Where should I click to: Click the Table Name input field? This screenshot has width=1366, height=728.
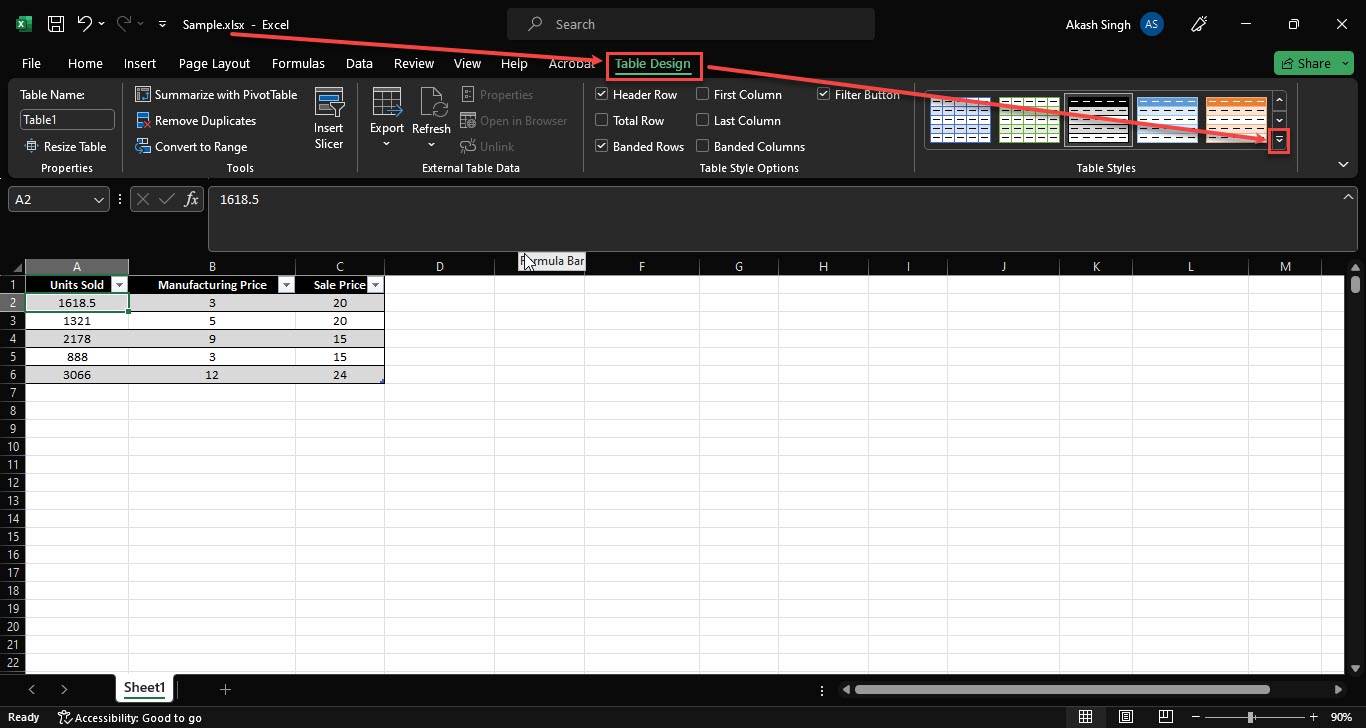pos(66,118)
